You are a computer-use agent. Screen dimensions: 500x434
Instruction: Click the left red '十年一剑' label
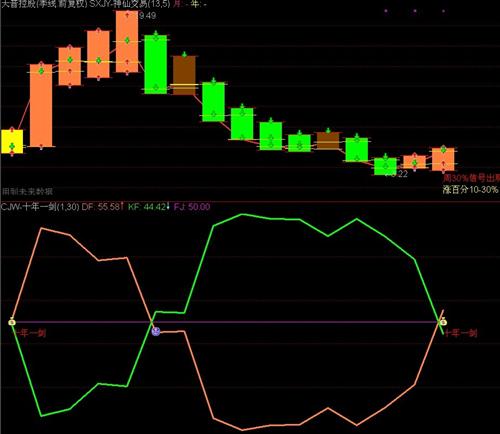[29, 333]
